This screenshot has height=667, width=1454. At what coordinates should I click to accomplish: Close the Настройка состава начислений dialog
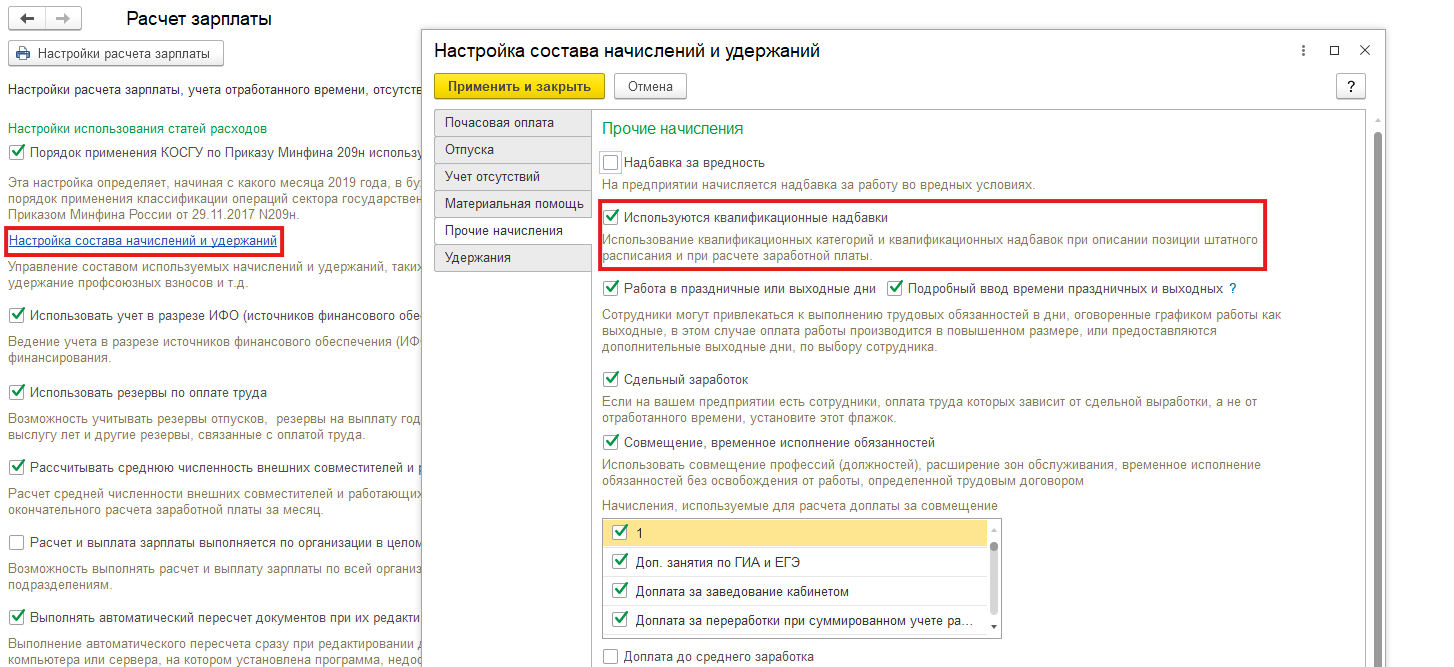point(1365,50)
